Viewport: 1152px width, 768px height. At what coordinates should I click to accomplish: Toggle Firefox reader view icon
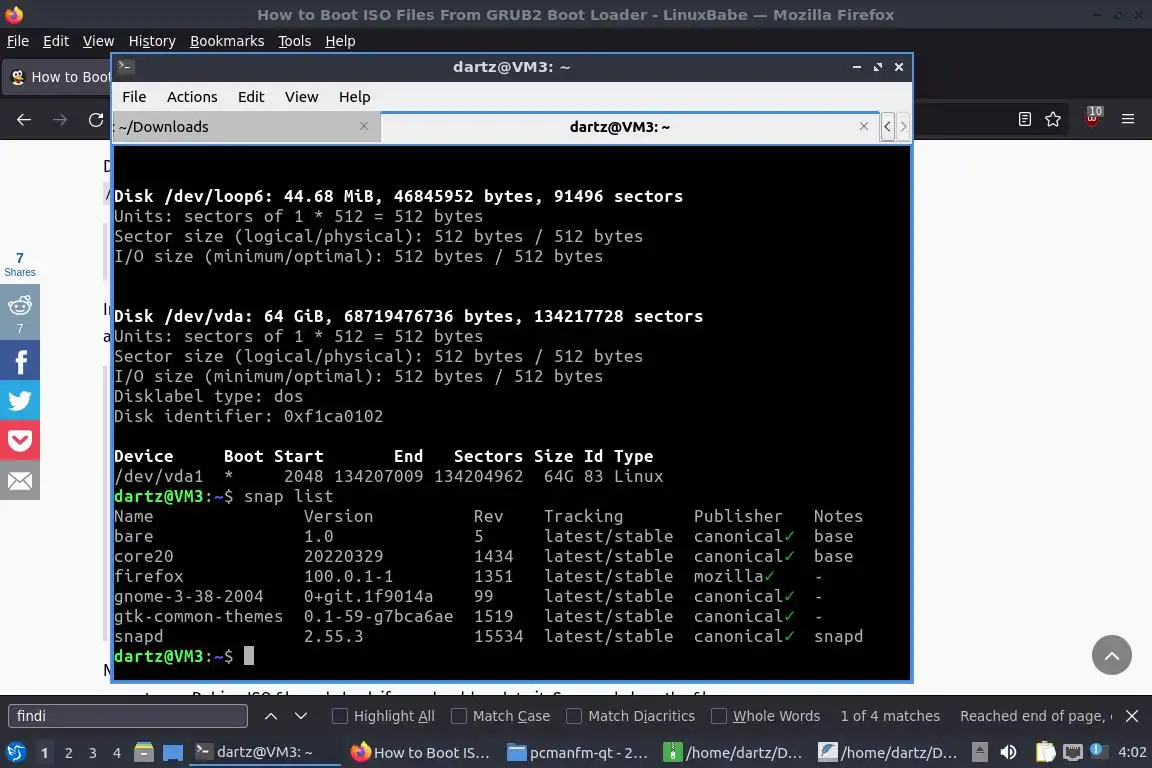[1025, 119]
